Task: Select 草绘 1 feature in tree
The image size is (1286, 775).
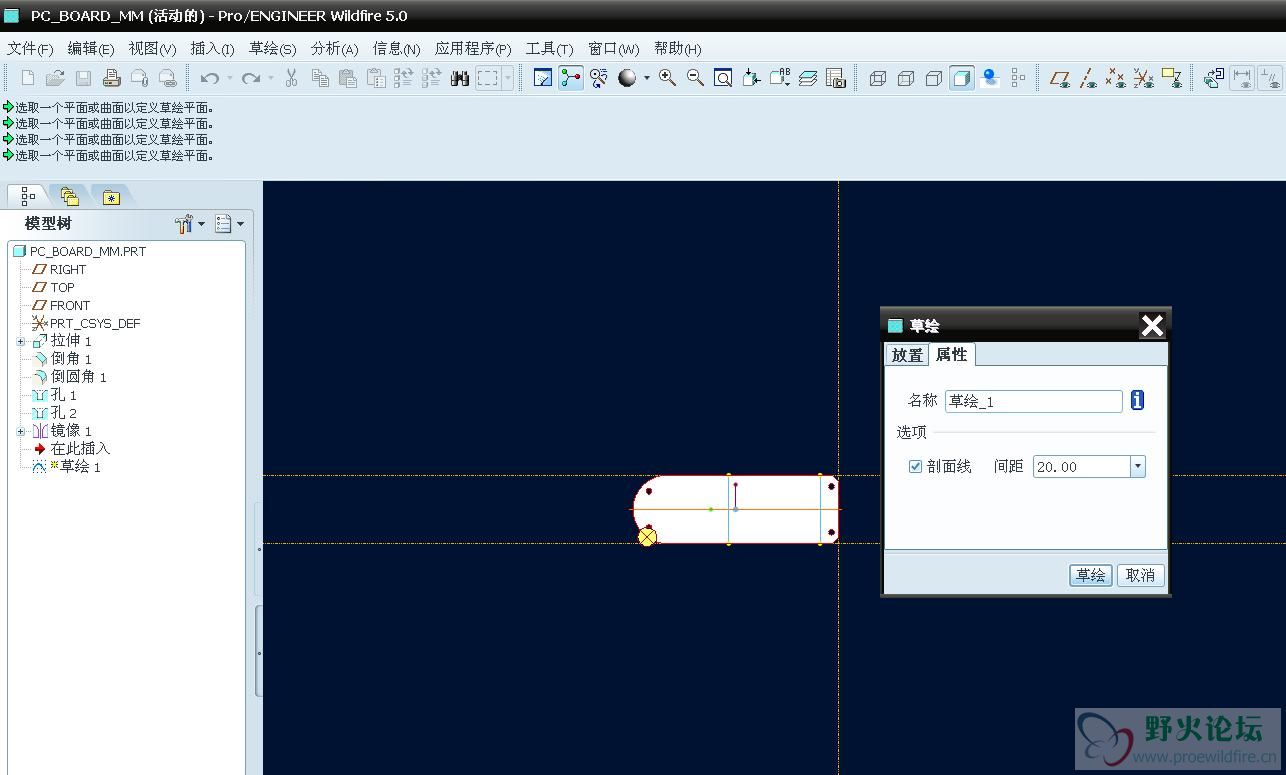Action: (66, 468)
